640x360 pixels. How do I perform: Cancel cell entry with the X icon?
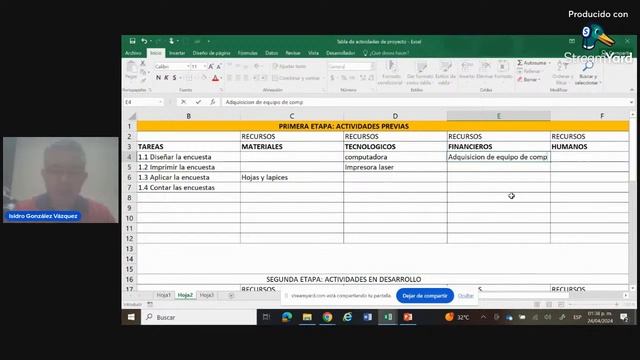coord(184,102)
